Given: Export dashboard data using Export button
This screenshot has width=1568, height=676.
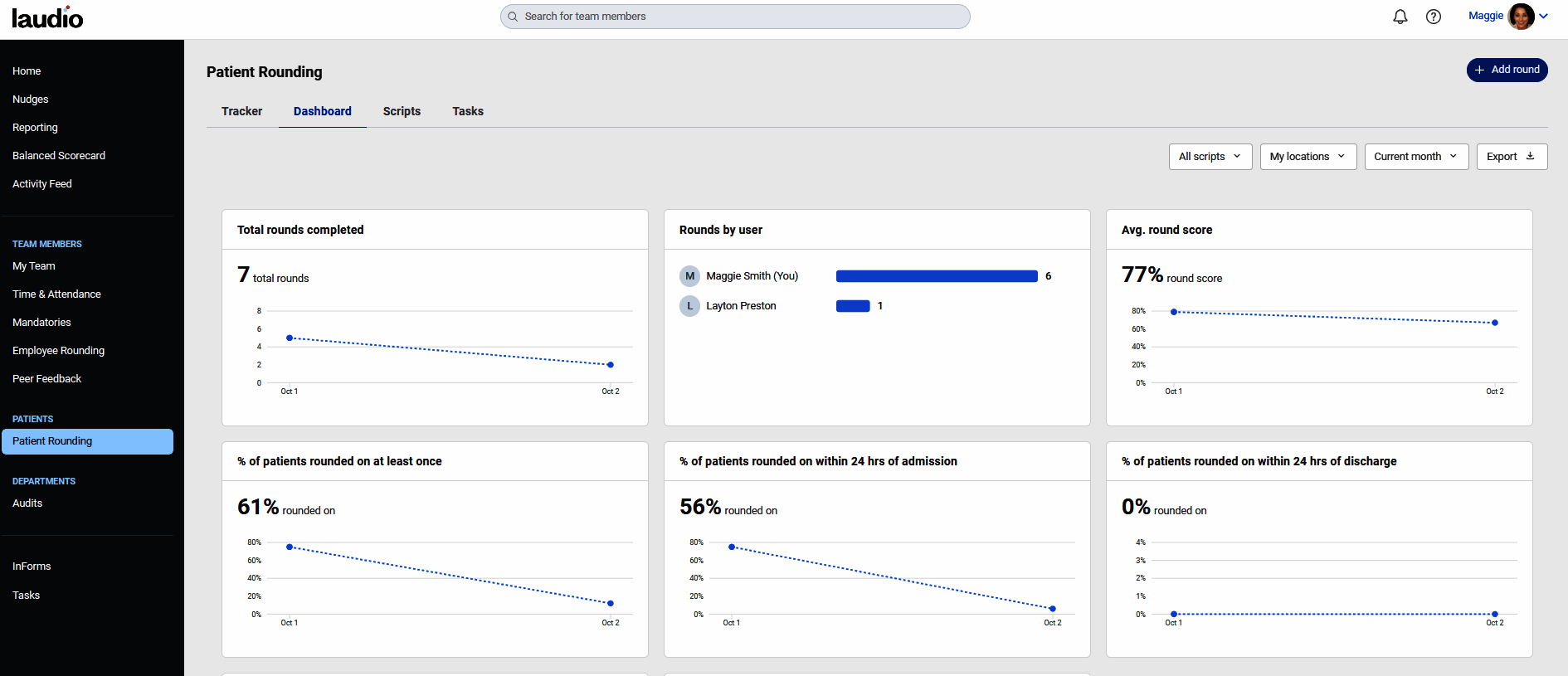Looking at the screenshot, I should click(x=1512, y=157).
